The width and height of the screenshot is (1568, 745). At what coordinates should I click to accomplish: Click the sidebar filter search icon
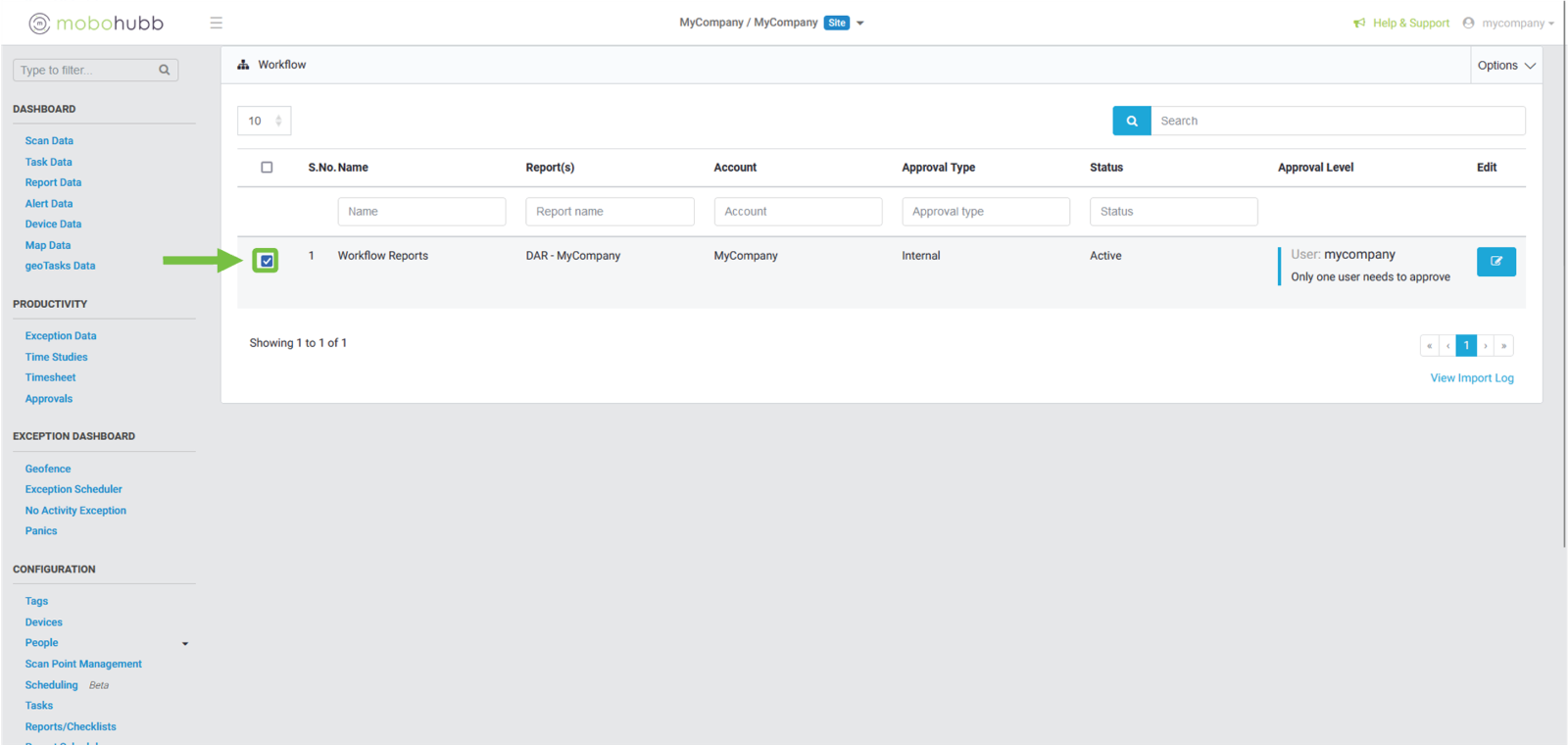click(x=164, y=70)
